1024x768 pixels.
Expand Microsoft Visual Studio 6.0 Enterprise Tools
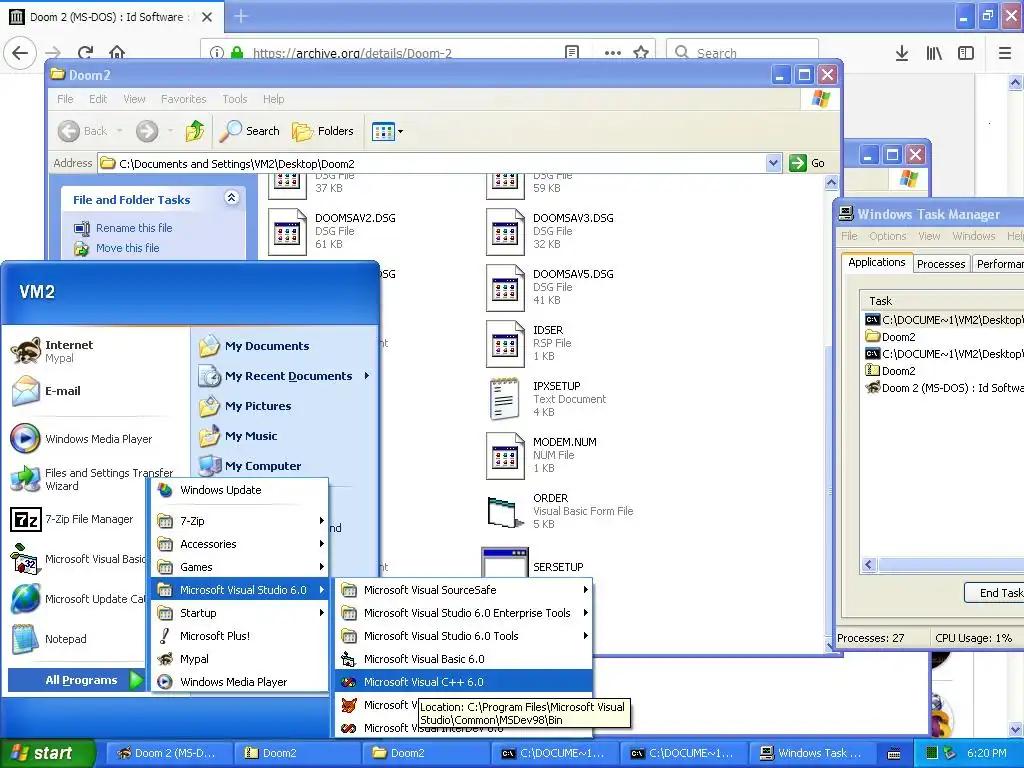463,613
